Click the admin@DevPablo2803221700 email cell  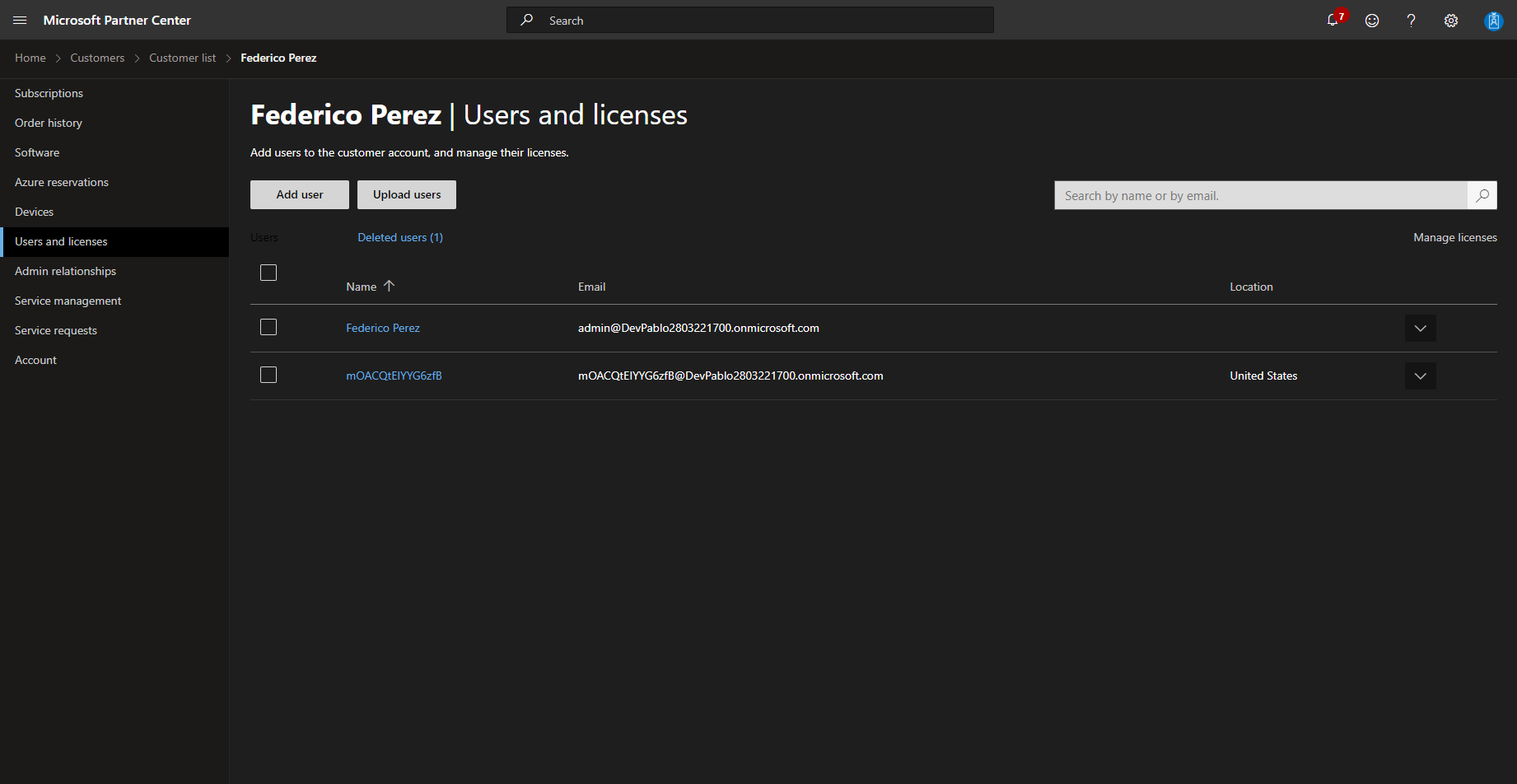698,328
